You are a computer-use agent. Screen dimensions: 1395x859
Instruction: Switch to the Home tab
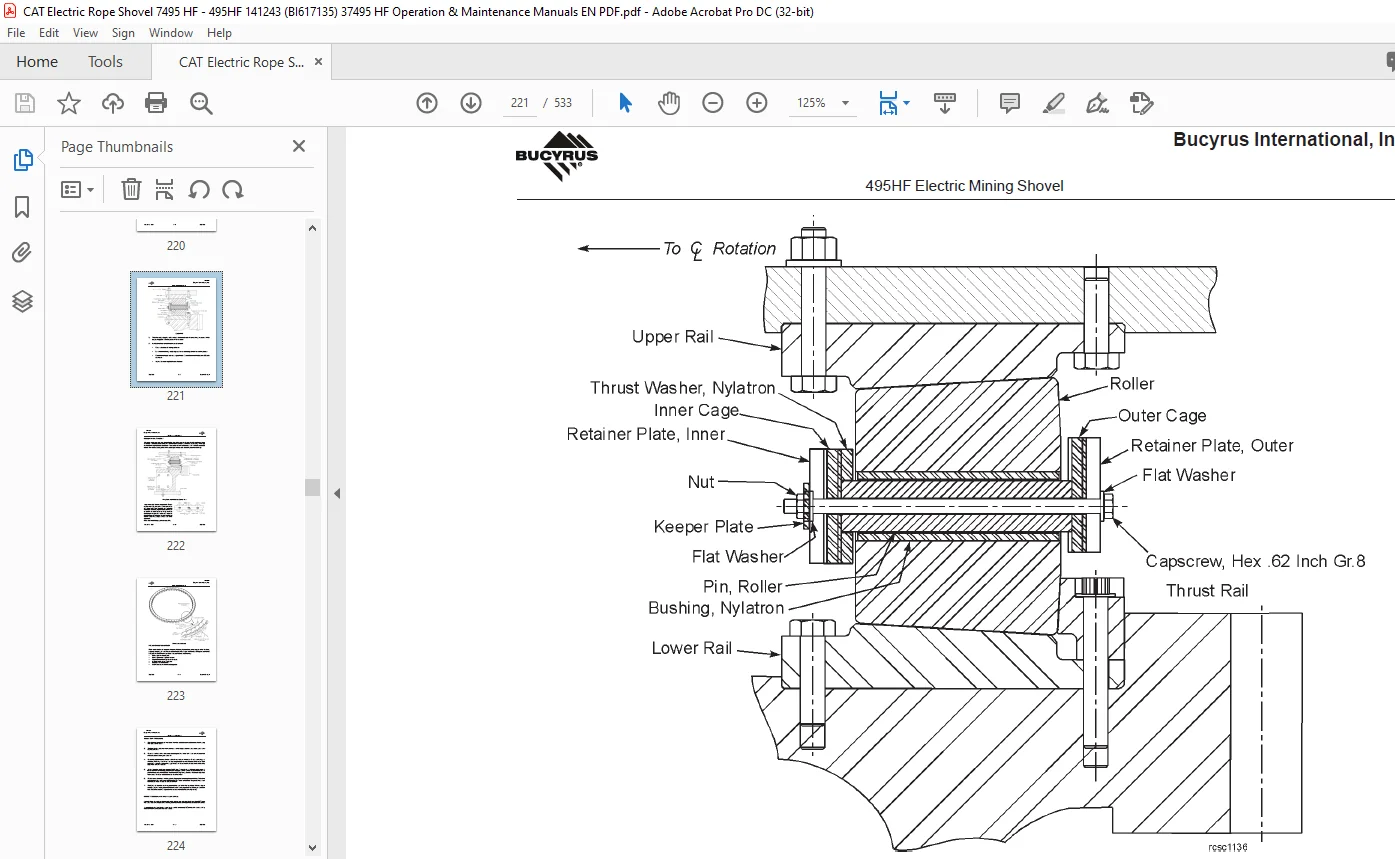(x=37, y=62)
